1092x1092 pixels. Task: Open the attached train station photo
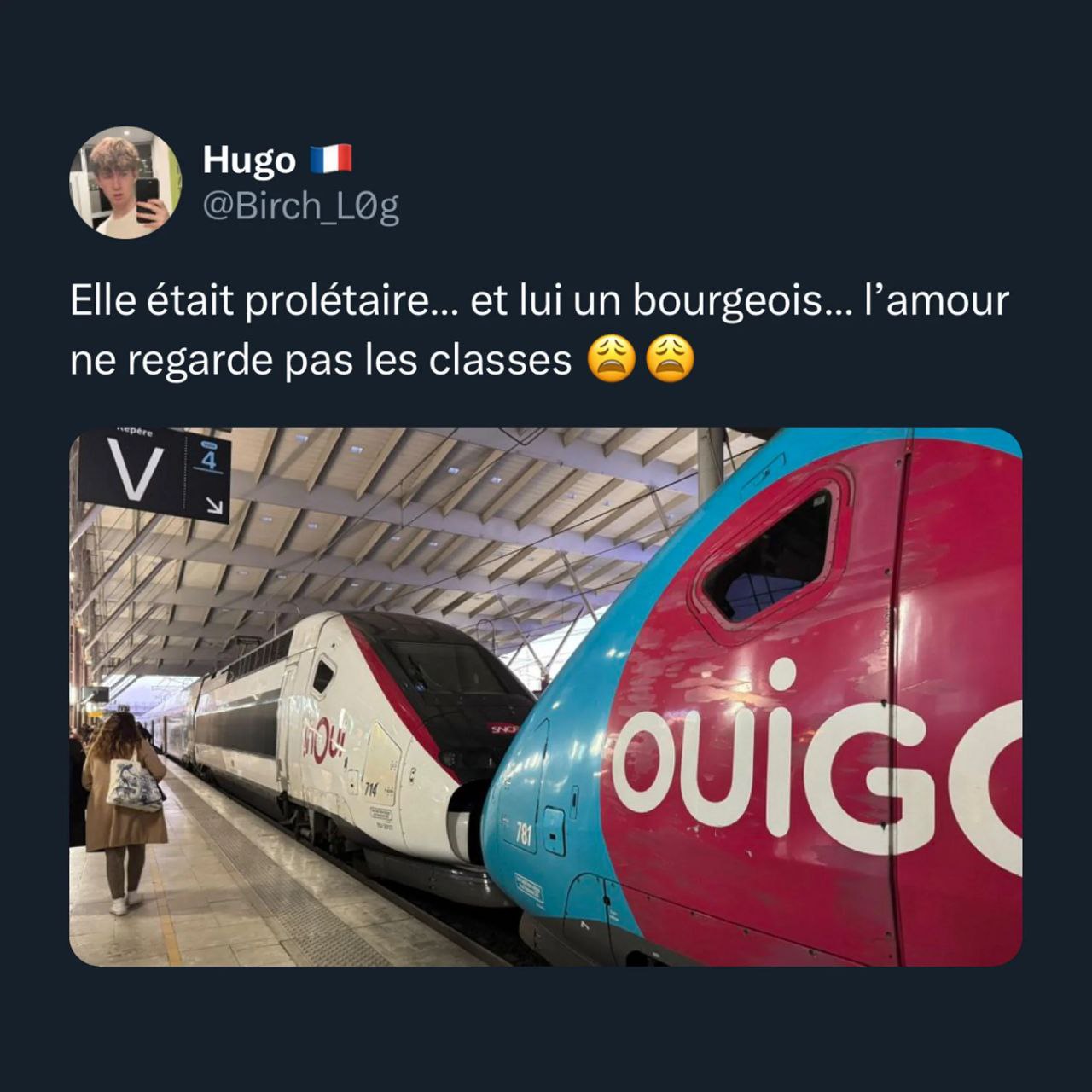point(545,697)
